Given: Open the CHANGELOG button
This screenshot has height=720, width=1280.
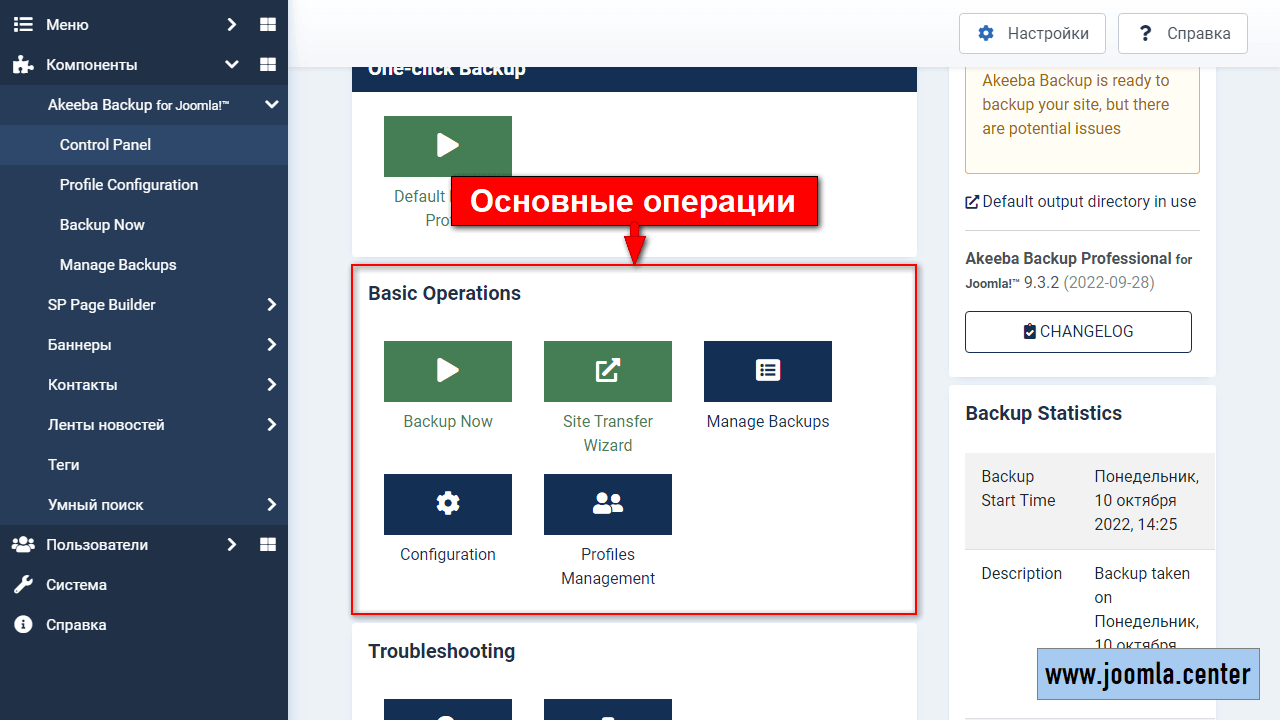Looking at the screenshot, I should point(1078,332).
